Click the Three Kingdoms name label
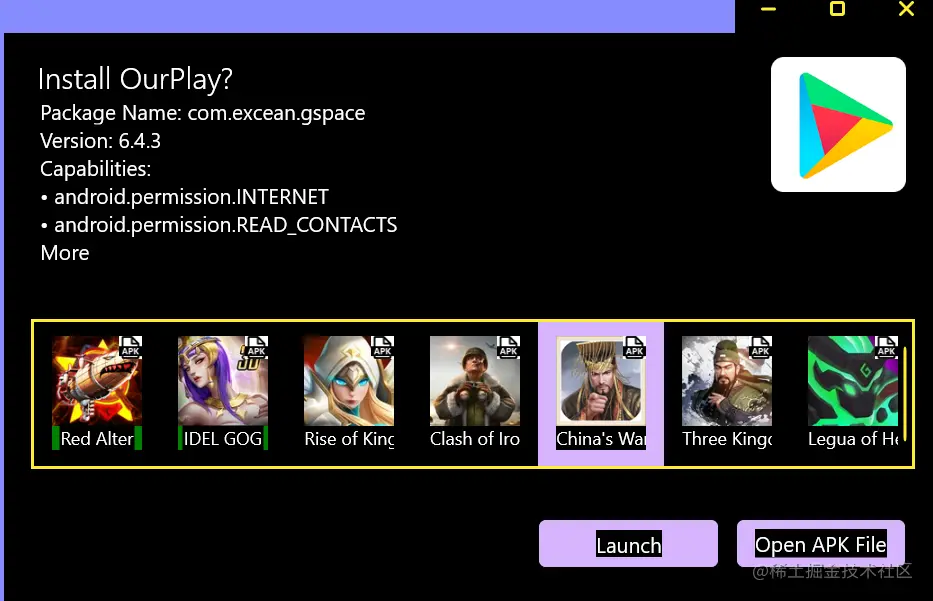This screenshot has height=601, width=933. tap(727, 439)
